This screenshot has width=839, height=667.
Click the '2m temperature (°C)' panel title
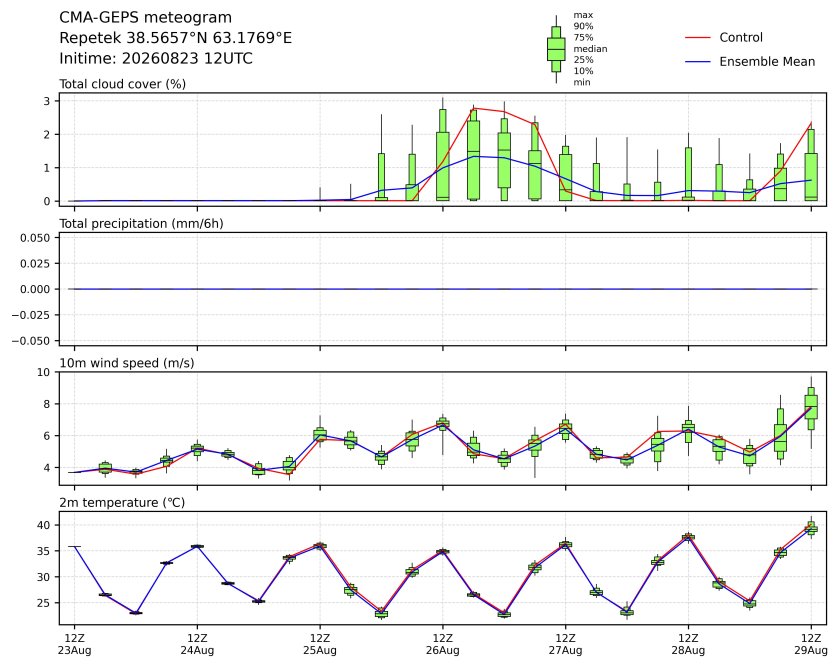pos(122,503)
